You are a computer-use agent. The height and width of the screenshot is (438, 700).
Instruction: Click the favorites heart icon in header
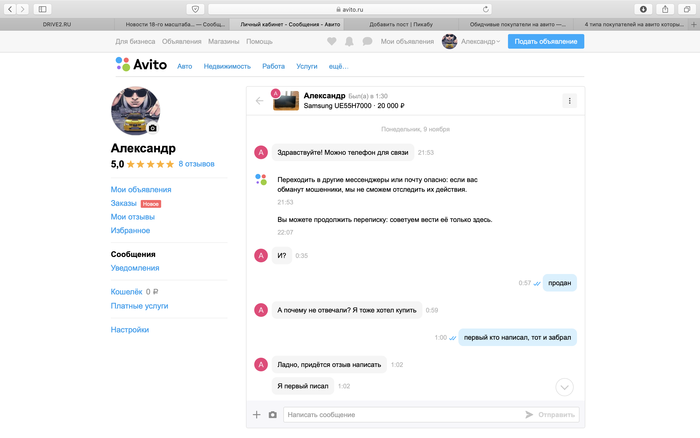332,41
